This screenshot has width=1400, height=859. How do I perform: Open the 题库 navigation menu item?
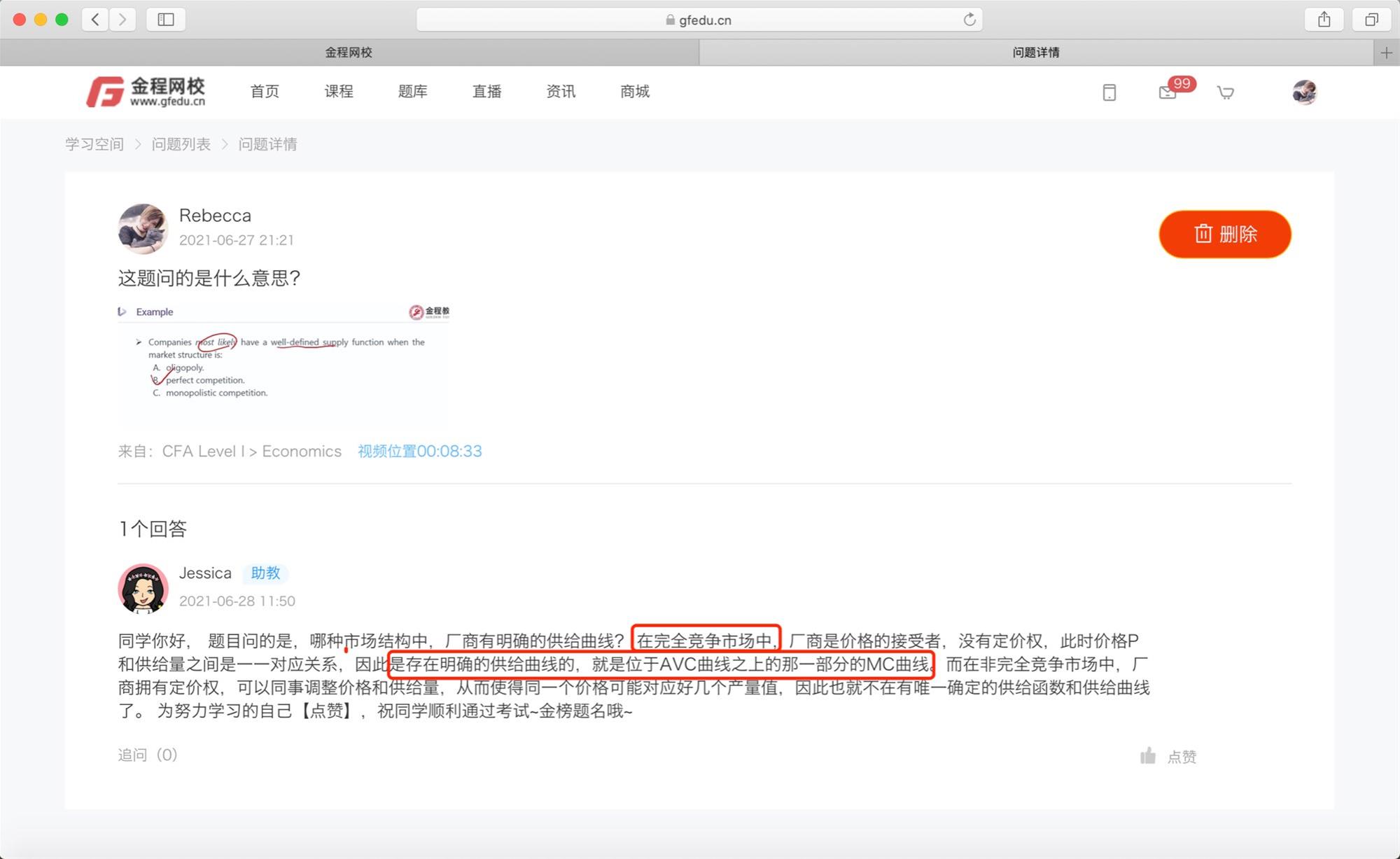[412, 92]
